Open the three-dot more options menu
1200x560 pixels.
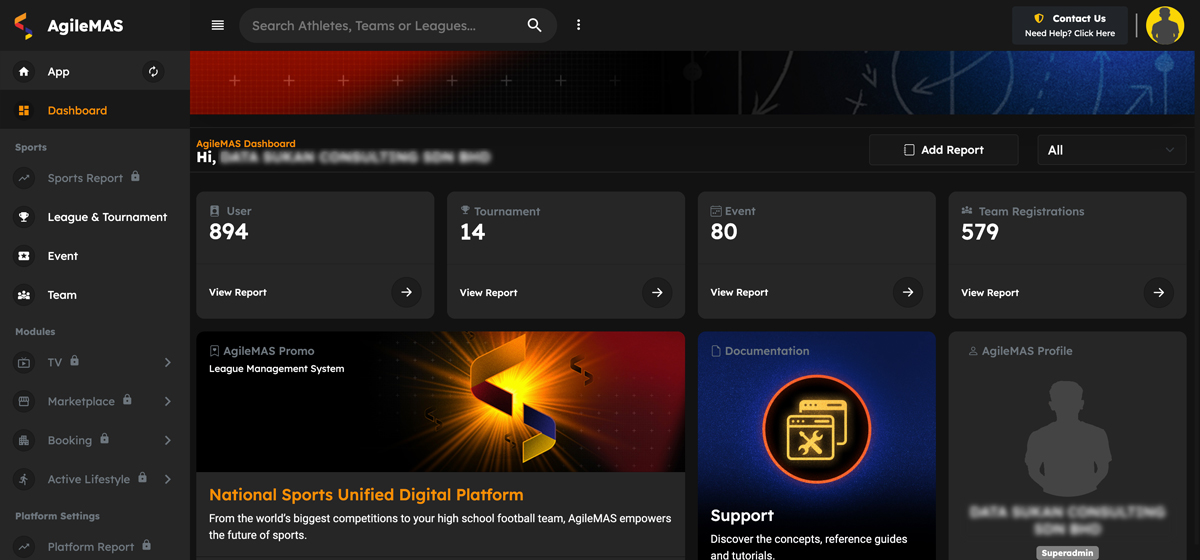click(578, 26)
